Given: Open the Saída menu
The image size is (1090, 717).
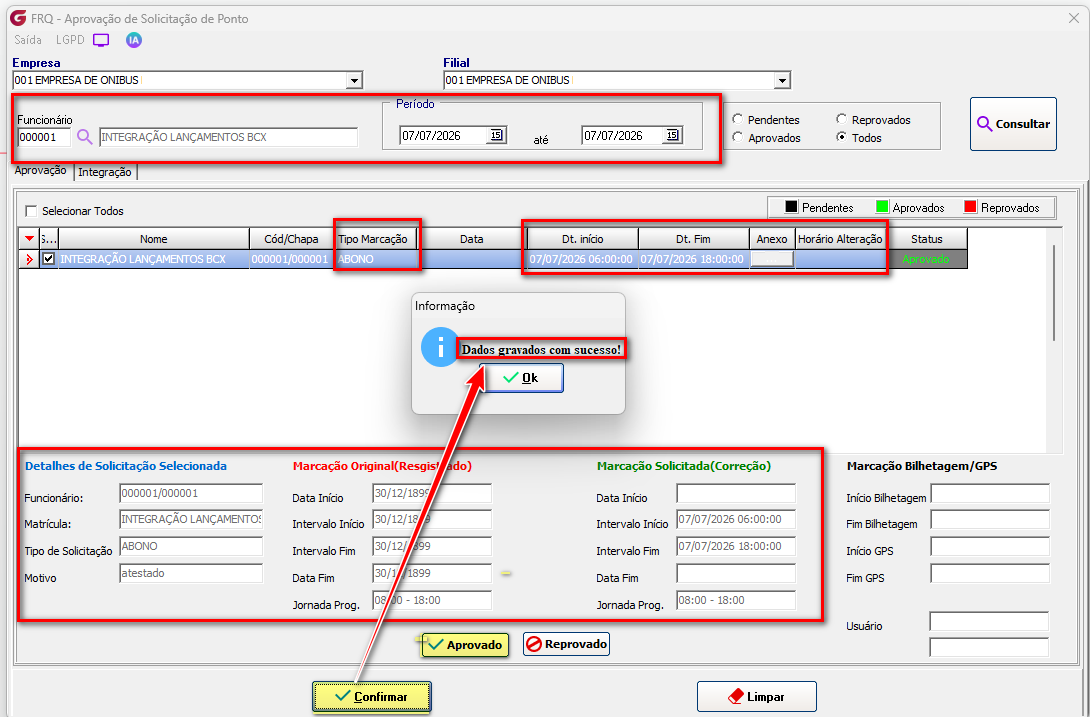Looking at the screenshot, I should (28, 40).
